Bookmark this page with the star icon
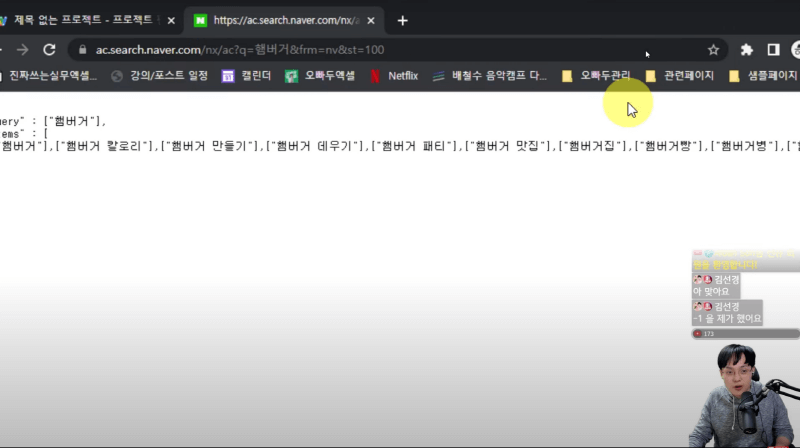This screenshot has width=800, height=448. click(713, 49)
